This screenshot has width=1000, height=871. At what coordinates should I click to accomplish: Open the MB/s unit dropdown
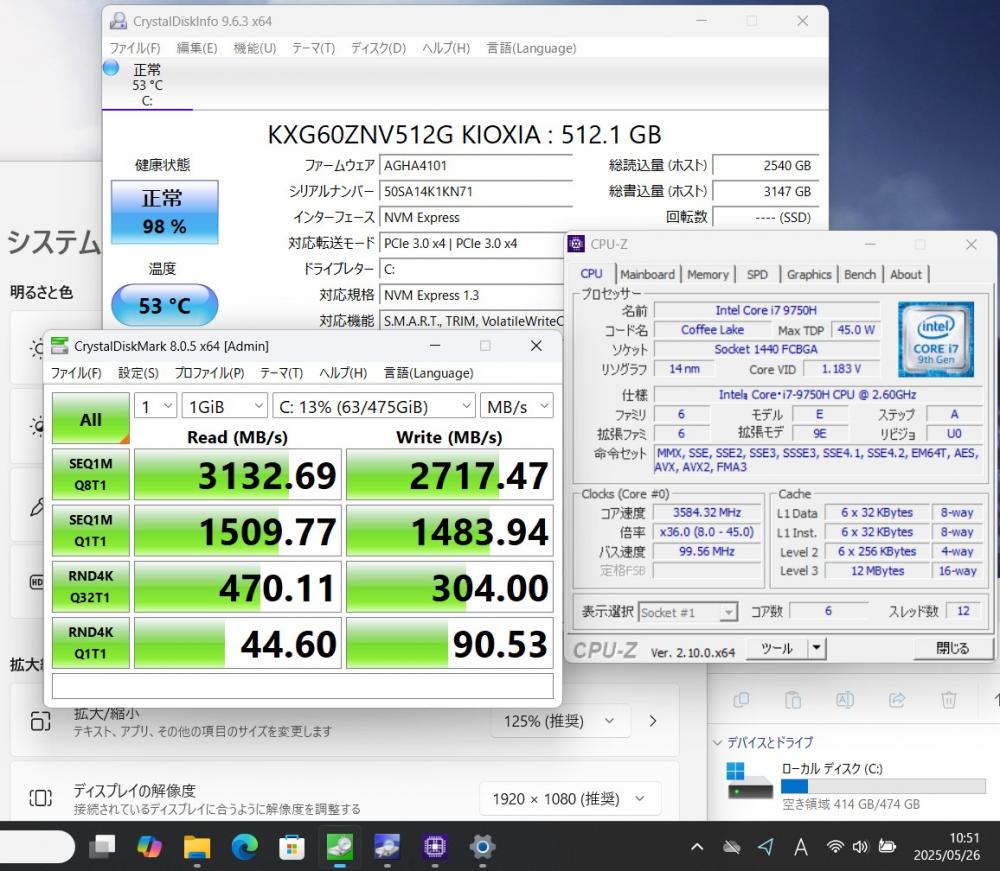click(x=517, y=406)
